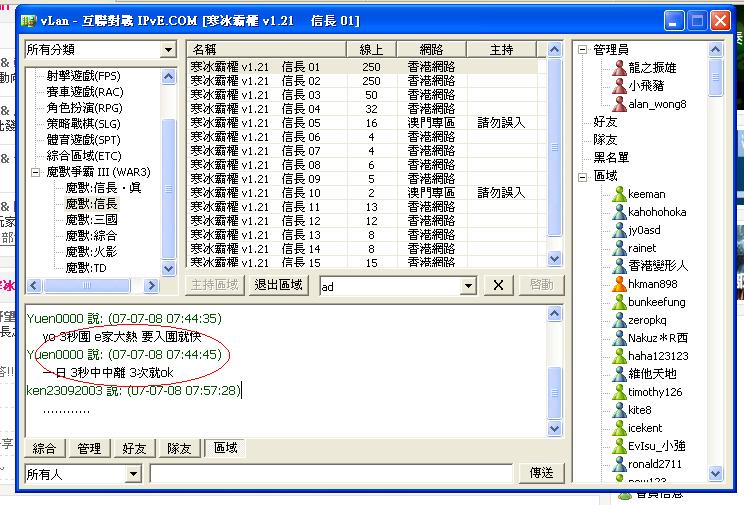Switch to the 綜合 chat tab
Image resolution: width=744 pixels, height=505 pixels.
click(44, 448)
